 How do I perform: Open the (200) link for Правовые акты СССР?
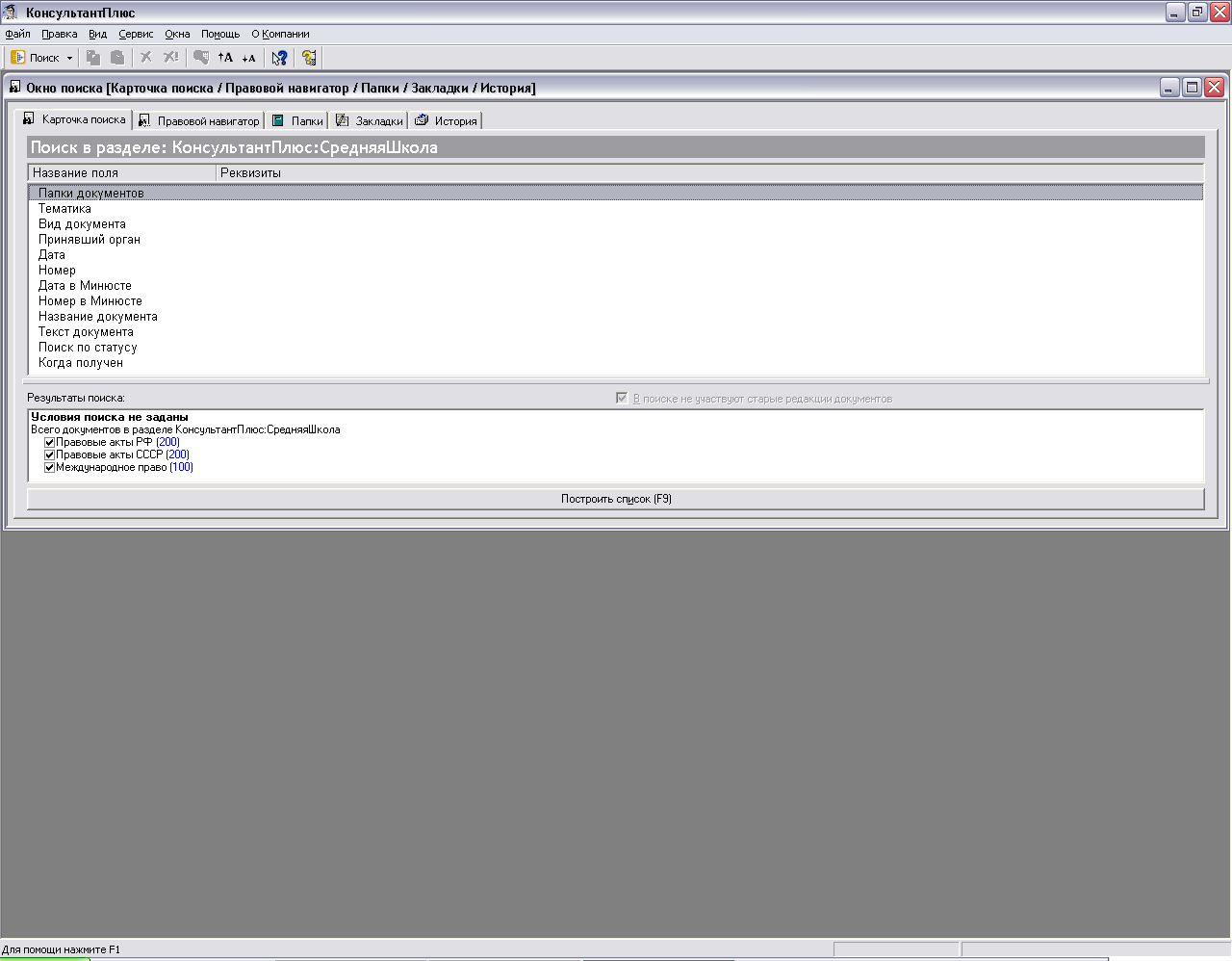tap(177, 455)
